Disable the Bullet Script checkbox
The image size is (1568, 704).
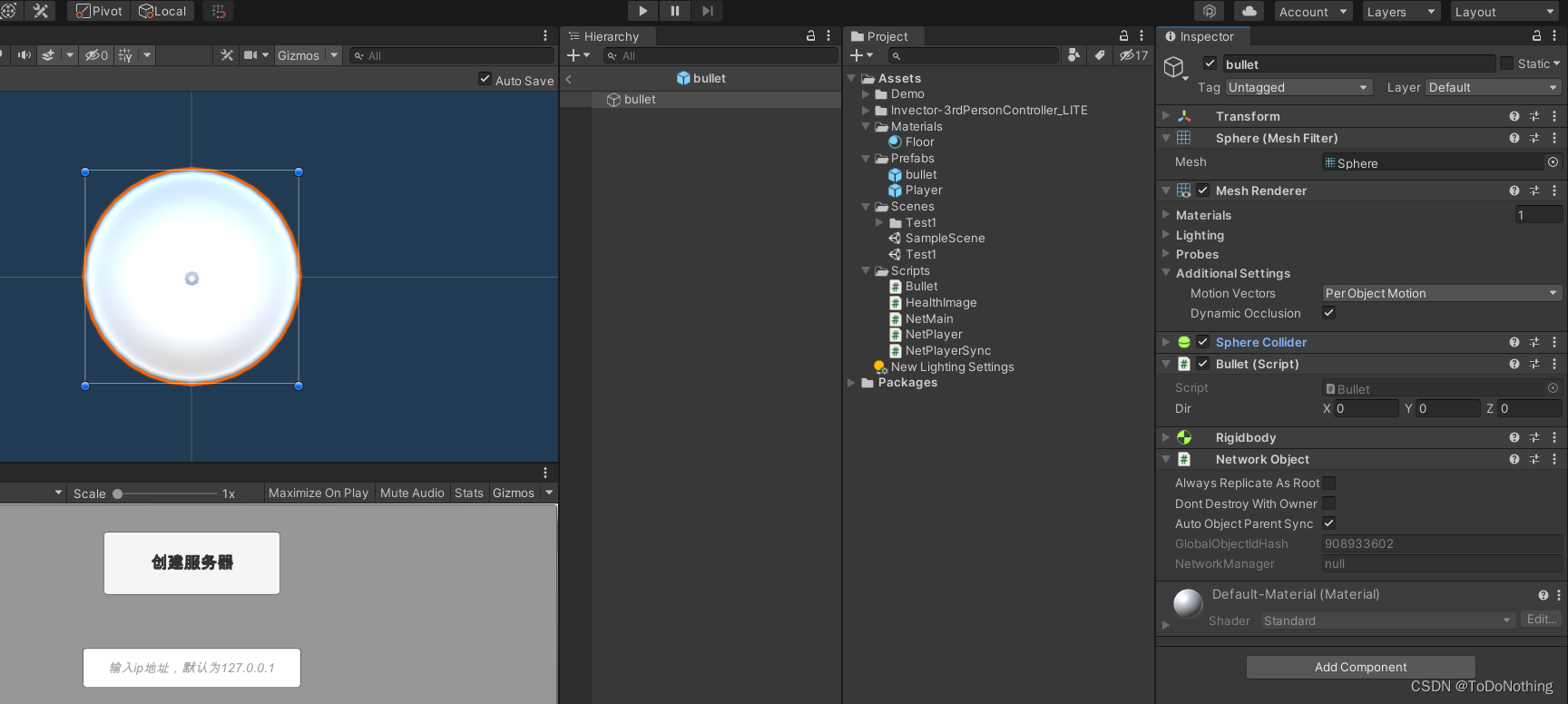tap(1202, 364)
